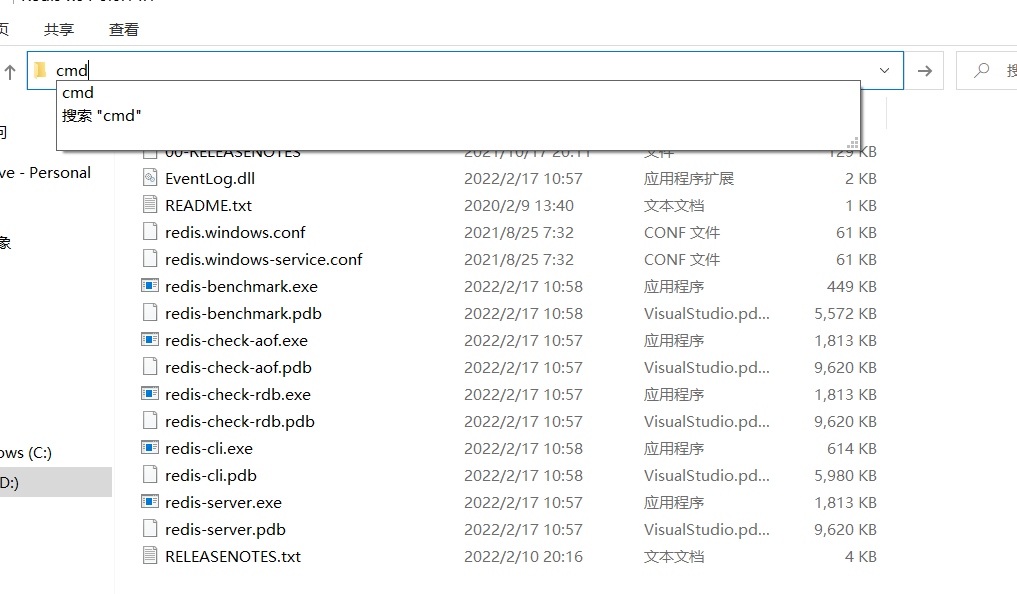Select the file name redis-benchmark.exe
Image resolution: width=1017 pixels, height=594 pixels.
tap(241, 287)
